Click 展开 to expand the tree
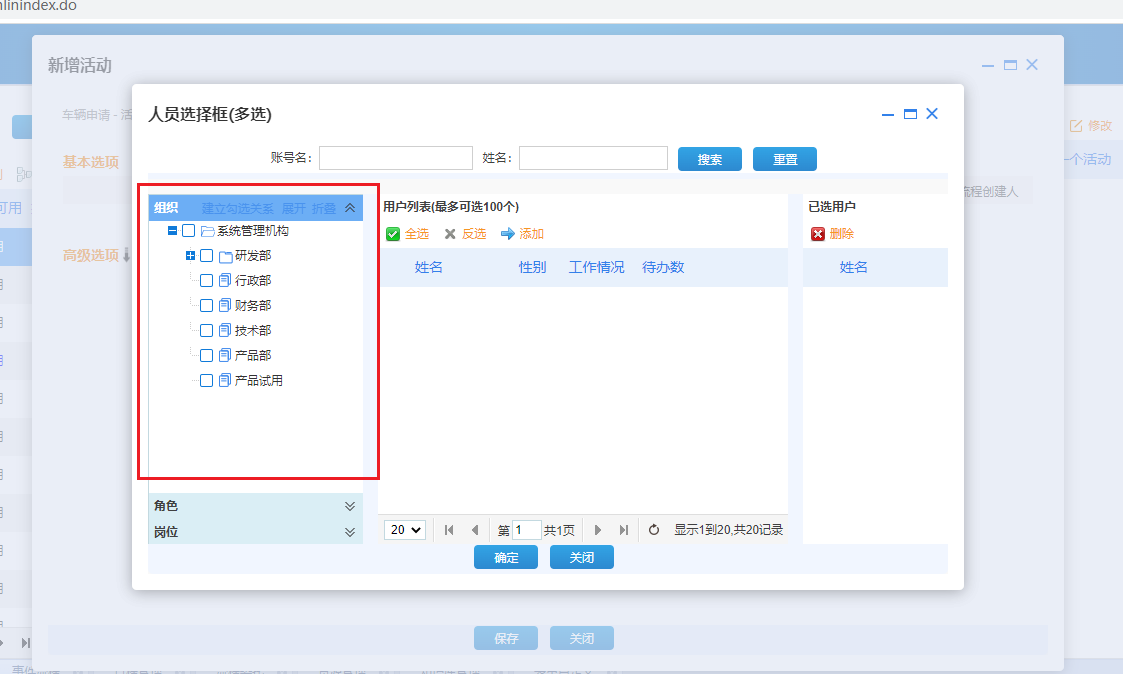Viewport: 1123px width, 674px height. pos(294,208)
